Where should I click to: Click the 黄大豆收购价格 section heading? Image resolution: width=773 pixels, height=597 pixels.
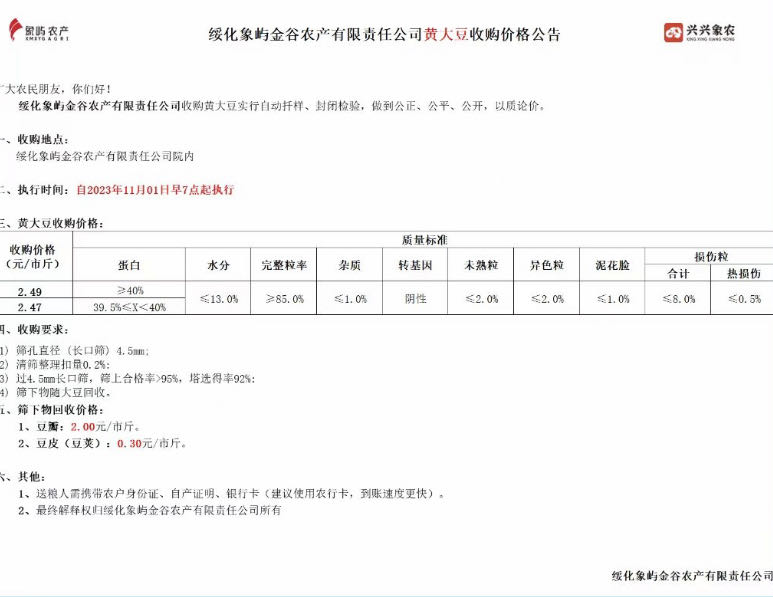52,223
